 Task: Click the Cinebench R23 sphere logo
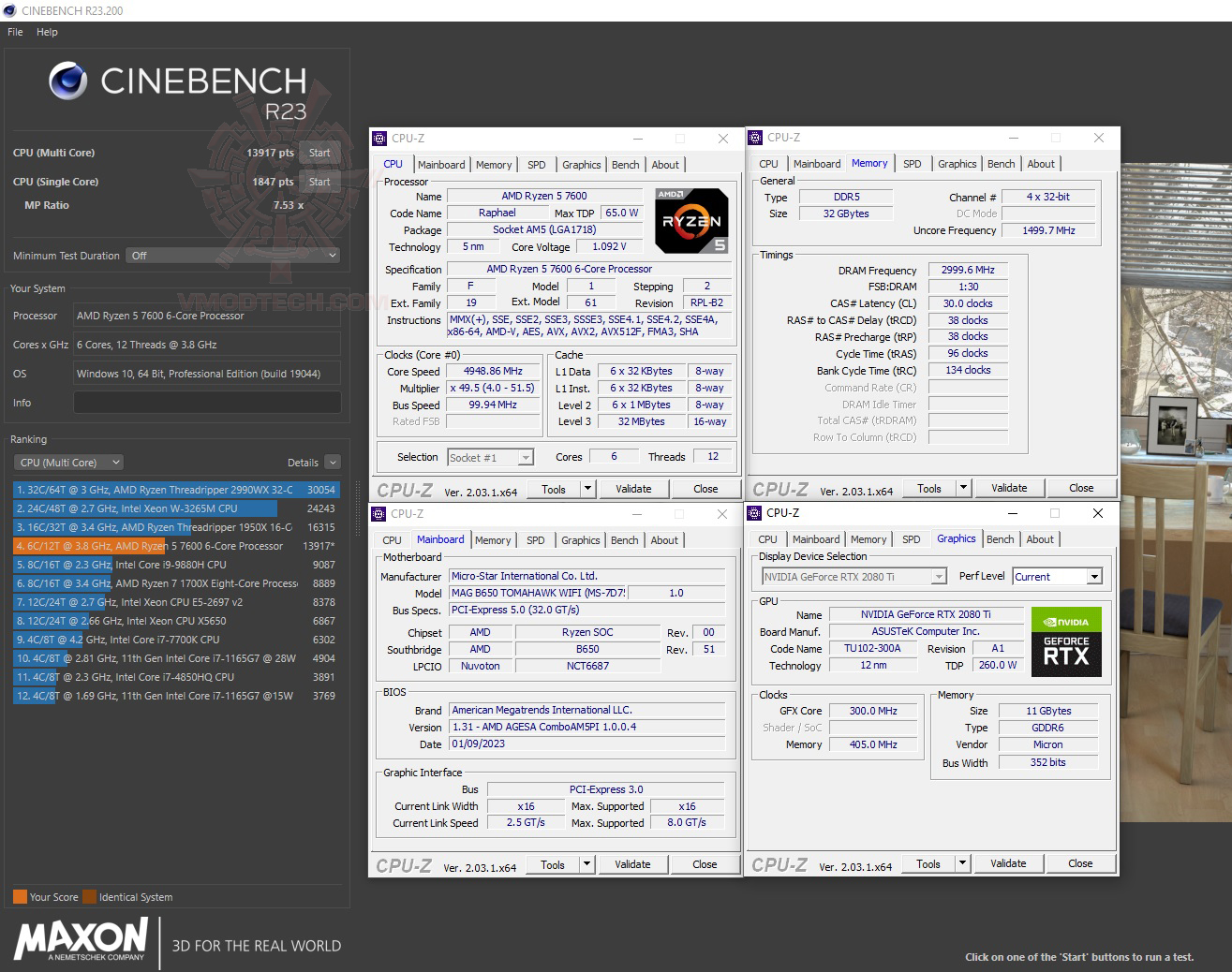point(68,81)
